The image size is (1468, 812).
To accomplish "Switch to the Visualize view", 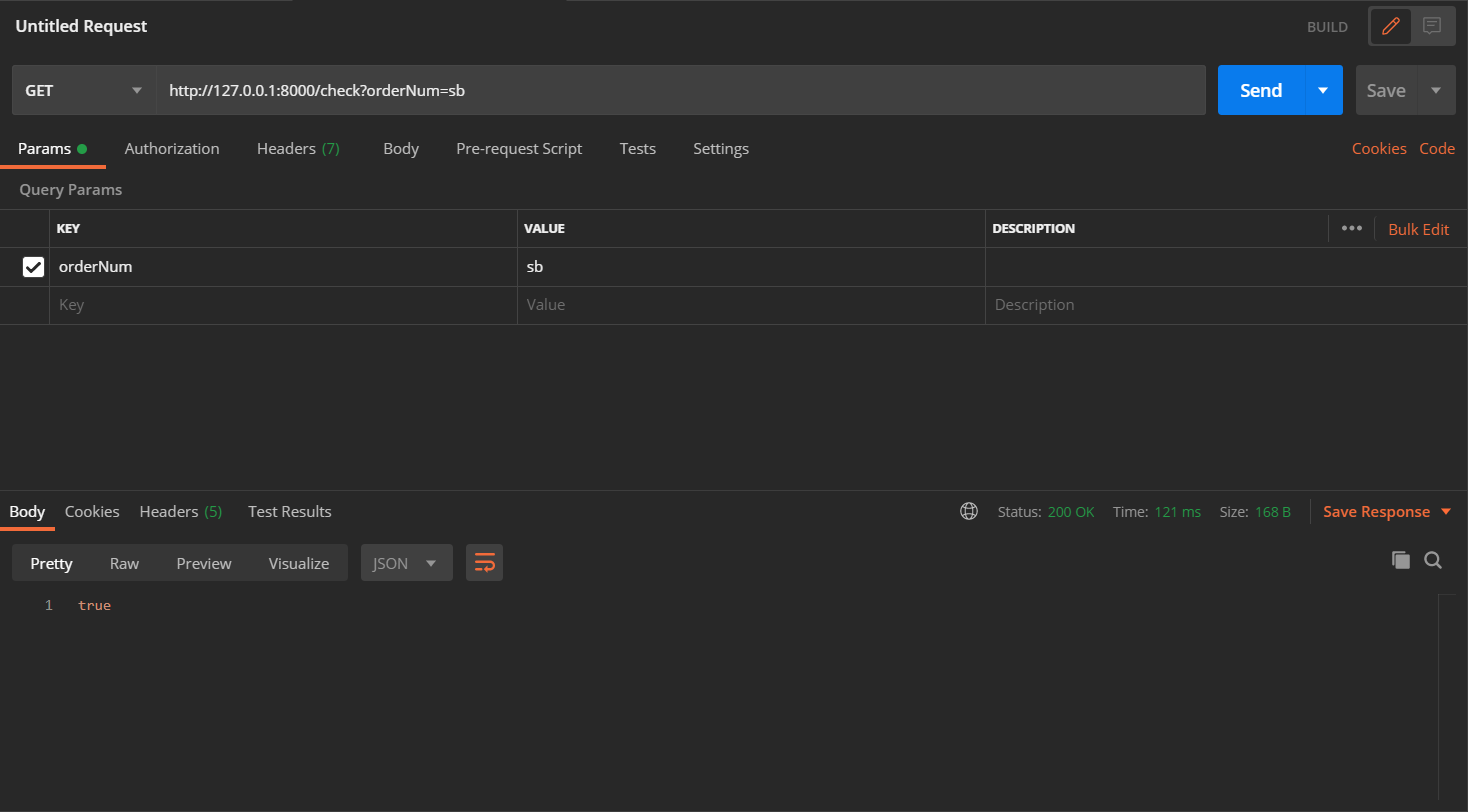I will point(299,563).
